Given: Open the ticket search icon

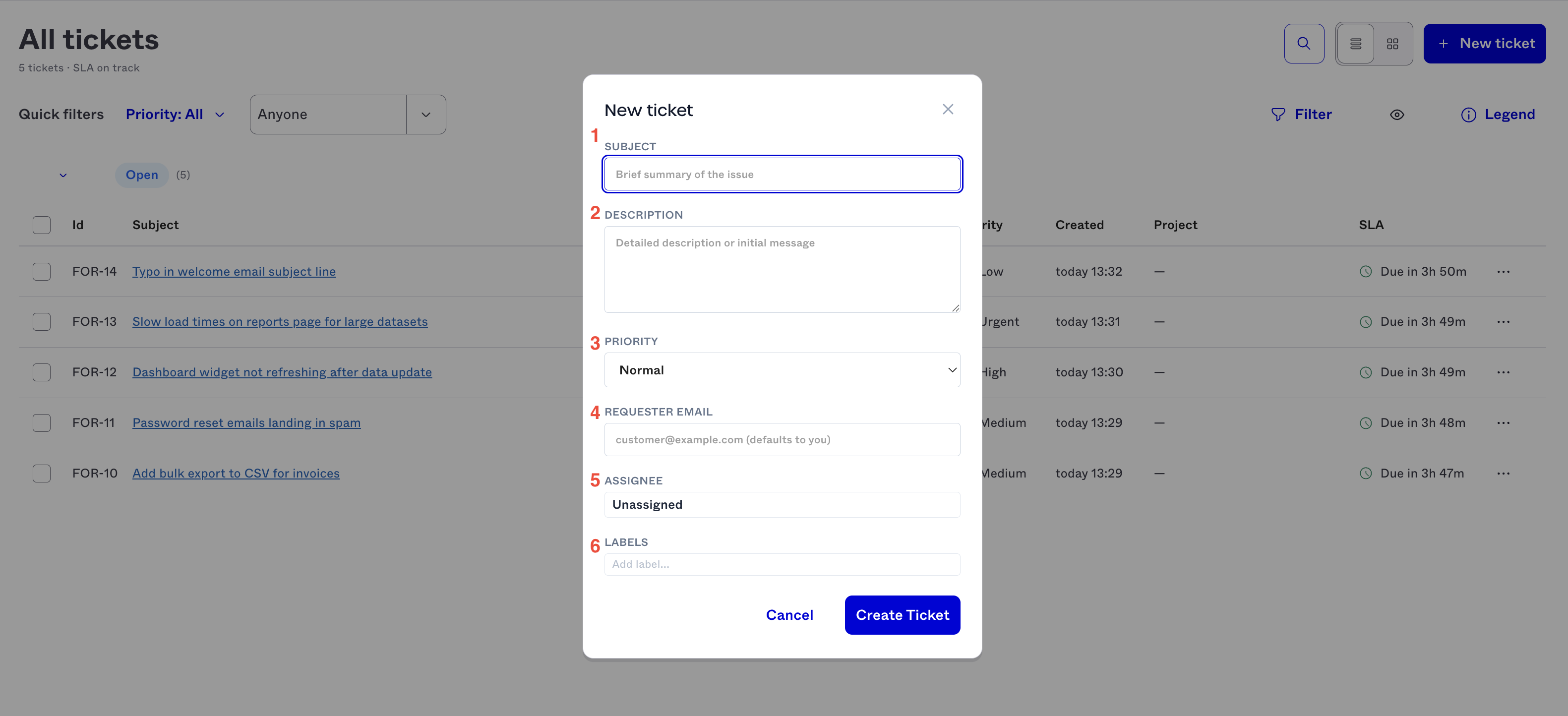Looking at the screenshot, I should tap(1304, 43).
